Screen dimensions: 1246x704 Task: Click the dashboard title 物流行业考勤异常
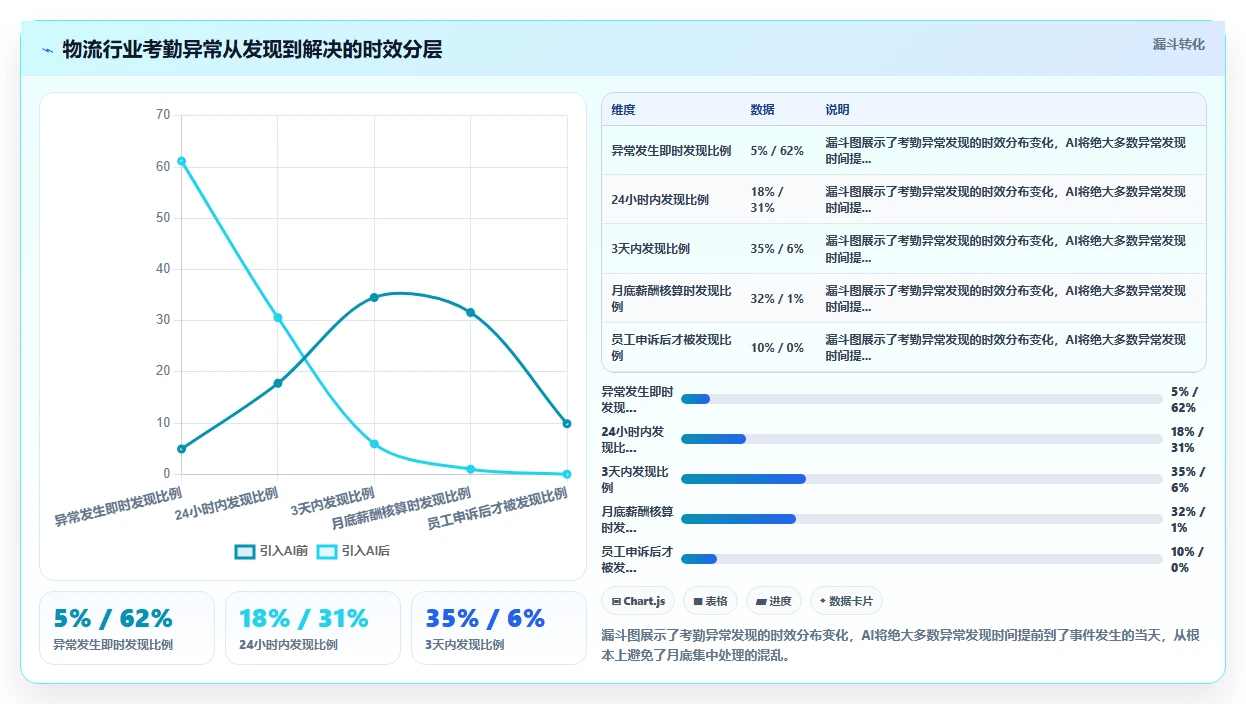(252, 49)
